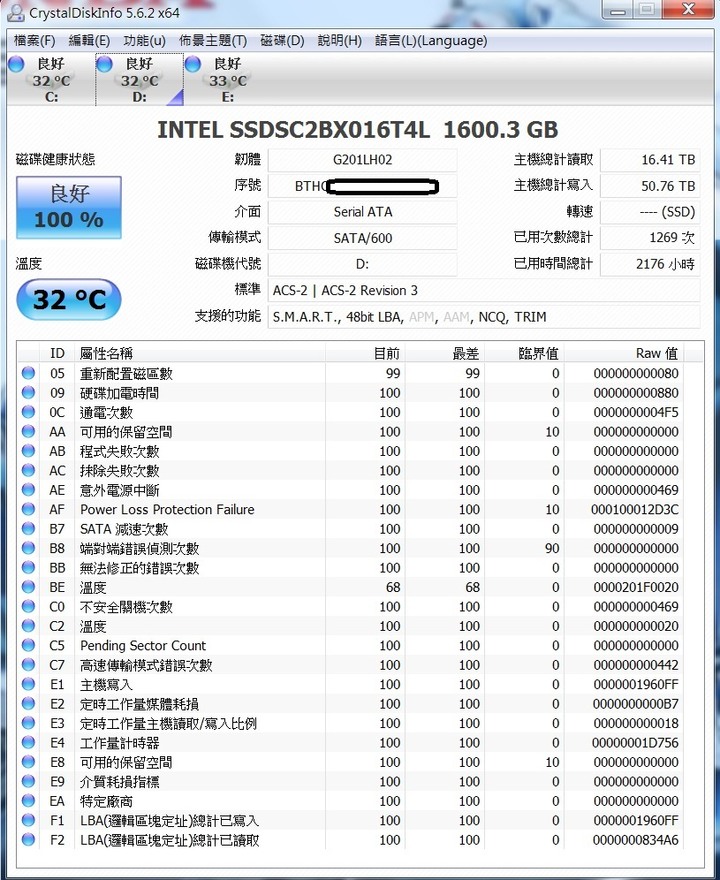Click the raw value 0000201F0020

click(x=636, y=588)
